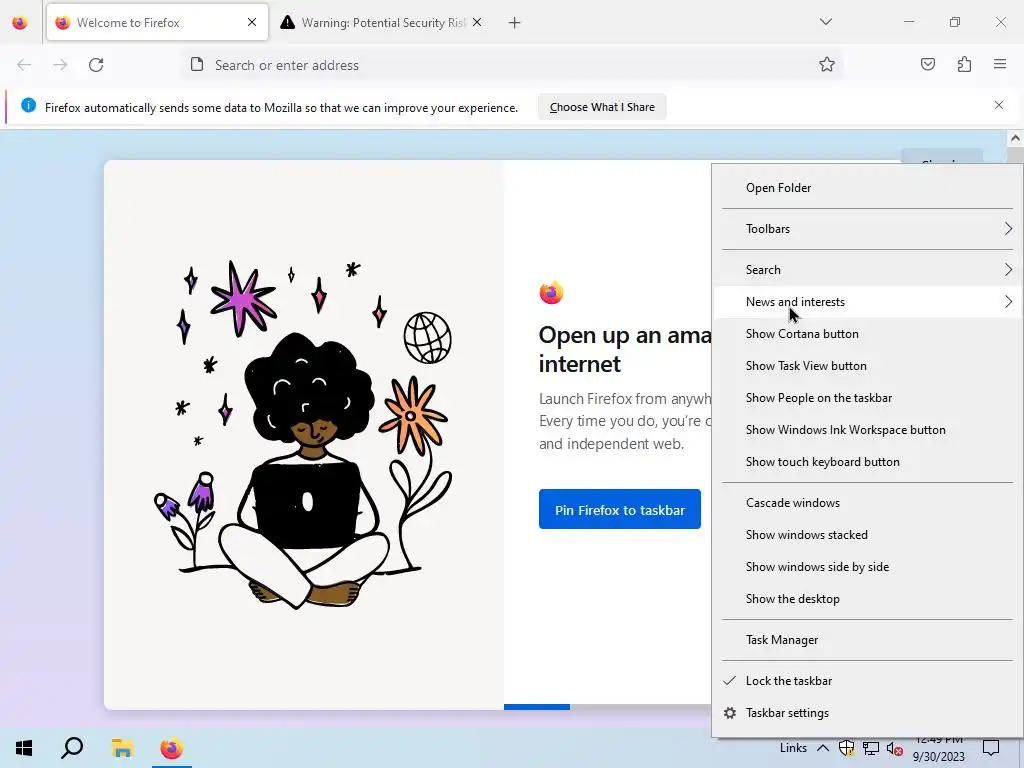Choose Show windows side by side
The image size is (1024, 768).
867,567
